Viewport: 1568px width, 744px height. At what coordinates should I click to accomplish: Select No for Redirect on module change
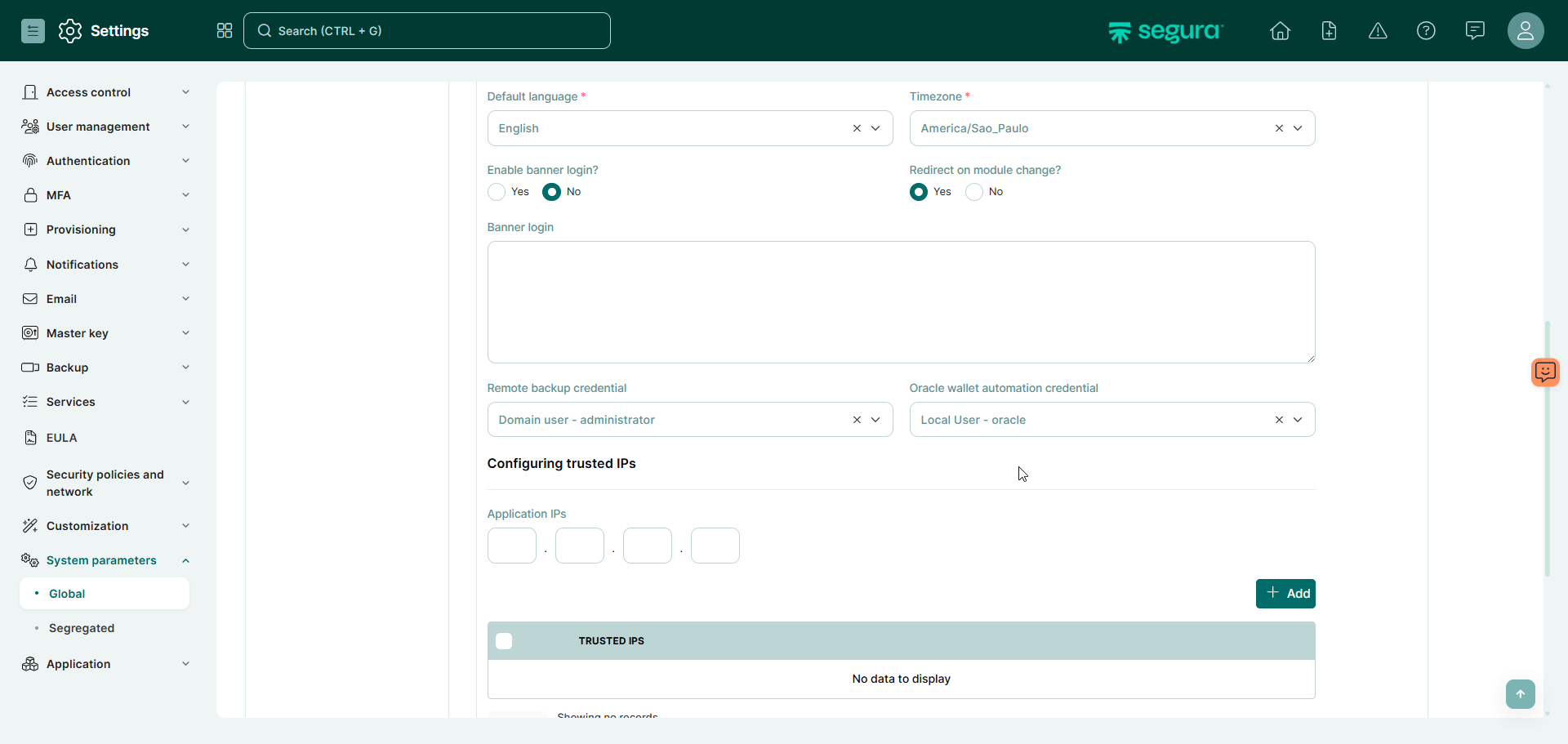974,192
